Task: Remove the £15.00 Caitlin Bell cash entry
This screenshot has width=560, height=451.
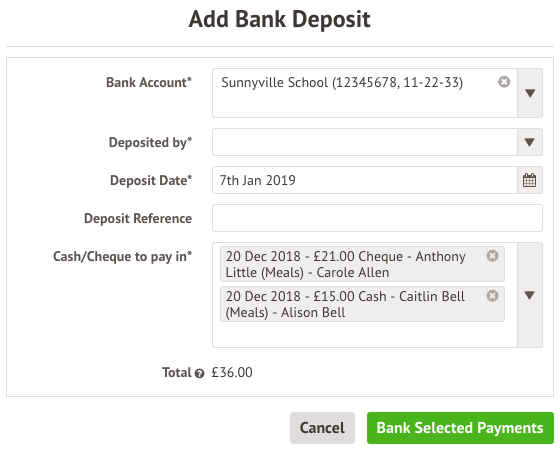Action: pos(492,296)
